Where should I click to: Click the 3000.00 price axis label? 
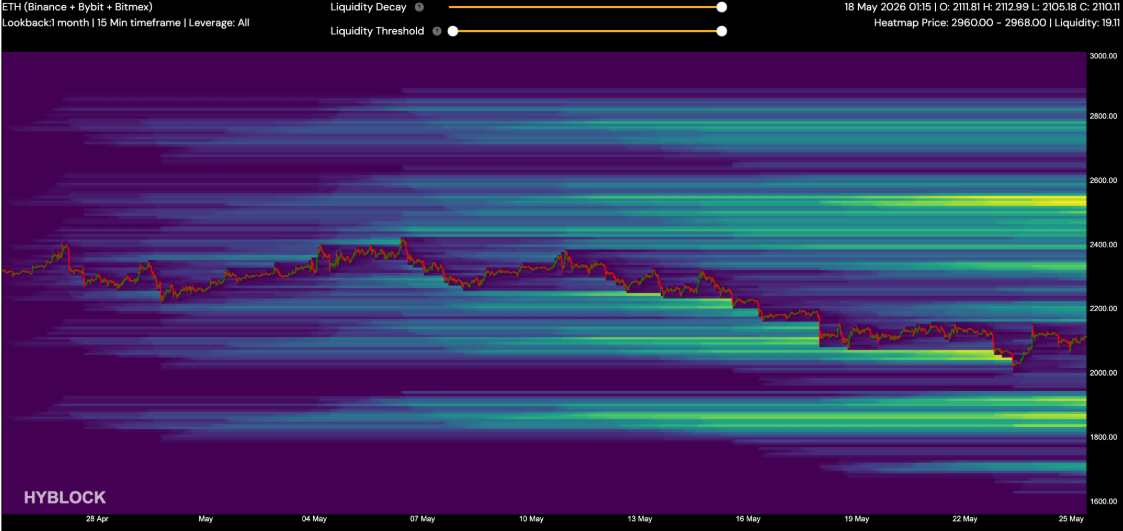1104,56
